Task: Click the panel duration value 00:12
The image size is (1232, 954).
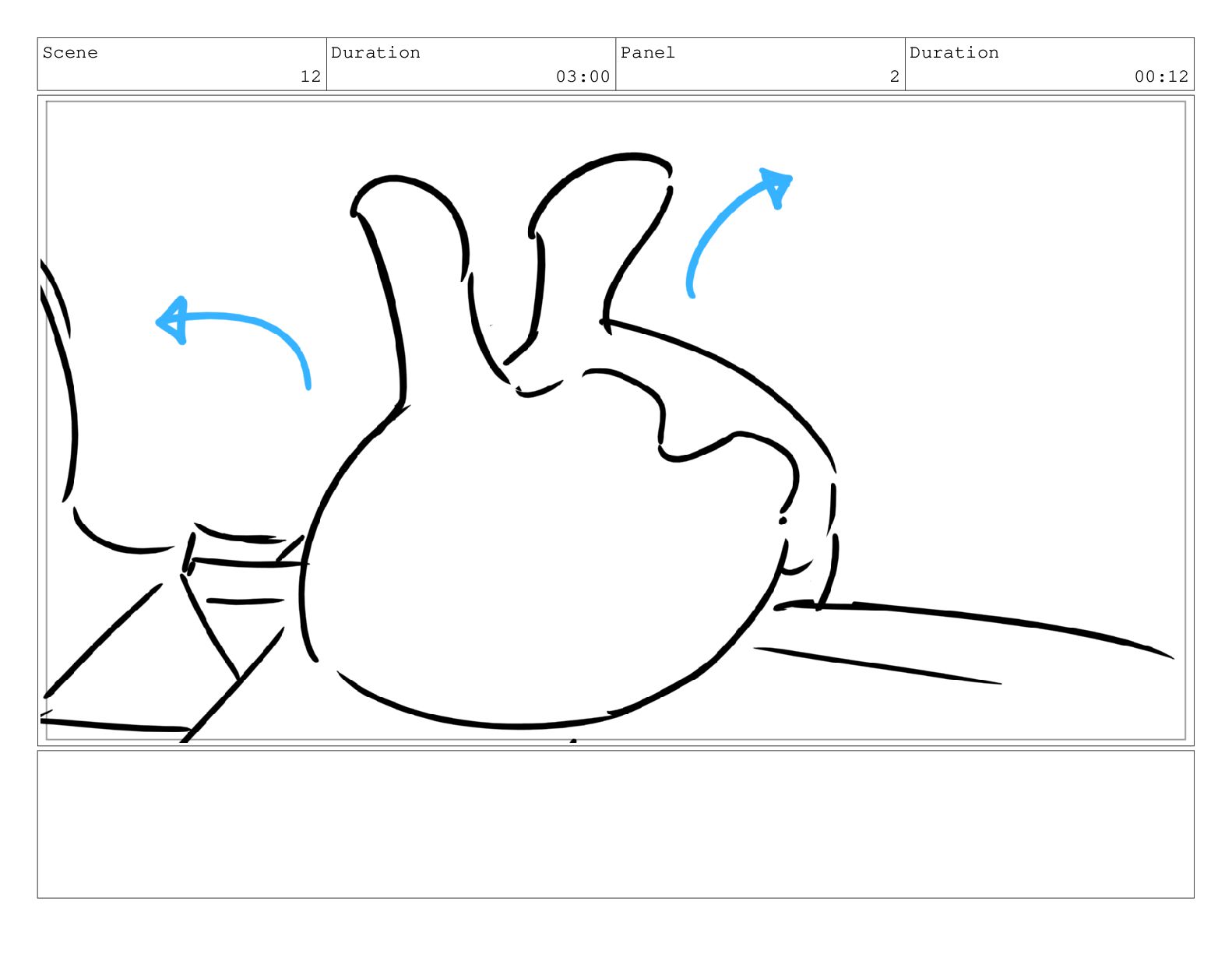Action: click(x=1161, y=76)
